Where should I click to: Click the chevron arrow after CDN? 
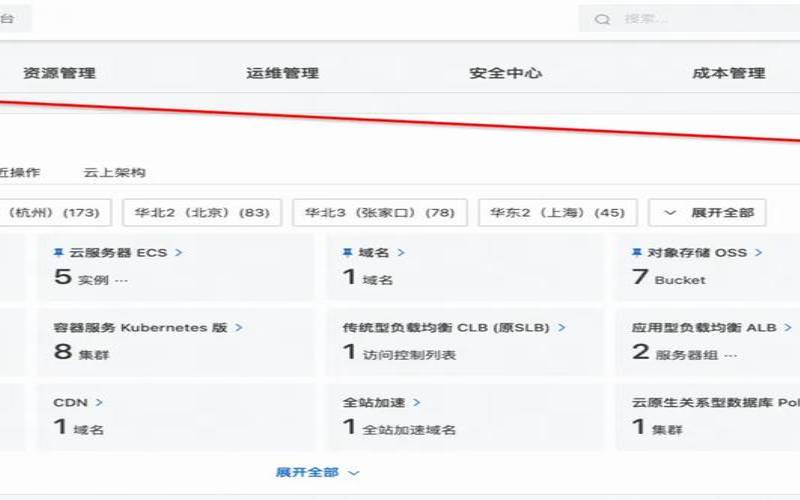(x=99, y=403)
